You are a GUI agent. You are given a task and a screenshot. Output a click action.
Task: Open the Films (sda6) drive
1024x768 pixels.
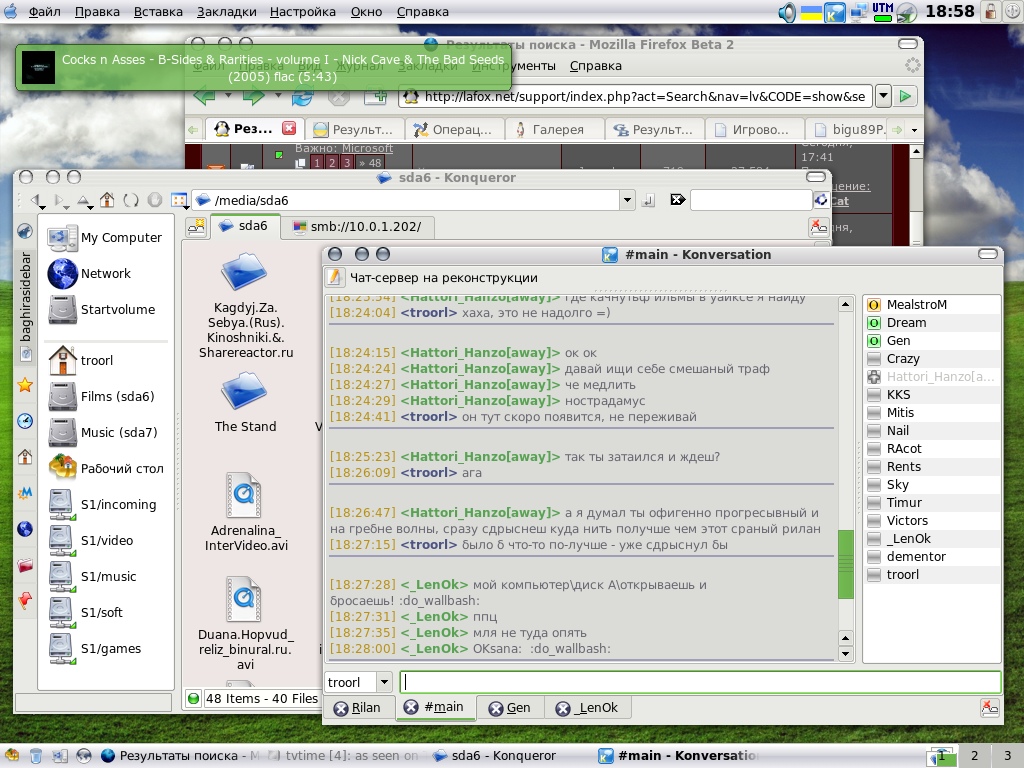(101, 396)
